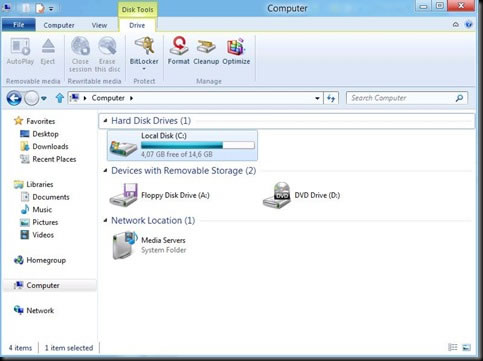
Task: Open the address bar history dropdown
Action: coord(317,98)
